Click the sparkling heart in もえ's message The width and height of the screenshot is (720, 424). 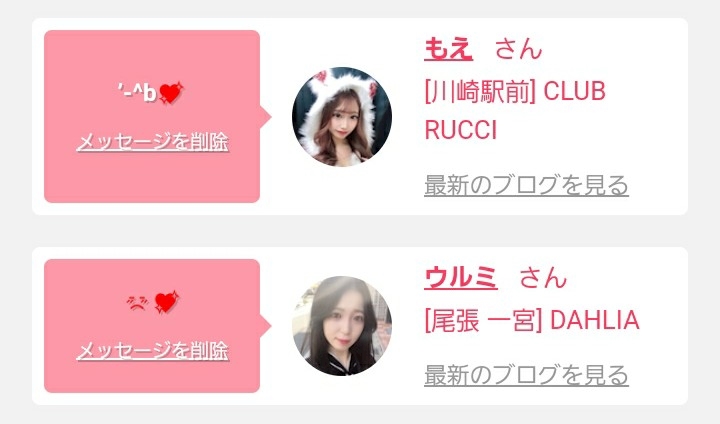[x=171, y=93]
